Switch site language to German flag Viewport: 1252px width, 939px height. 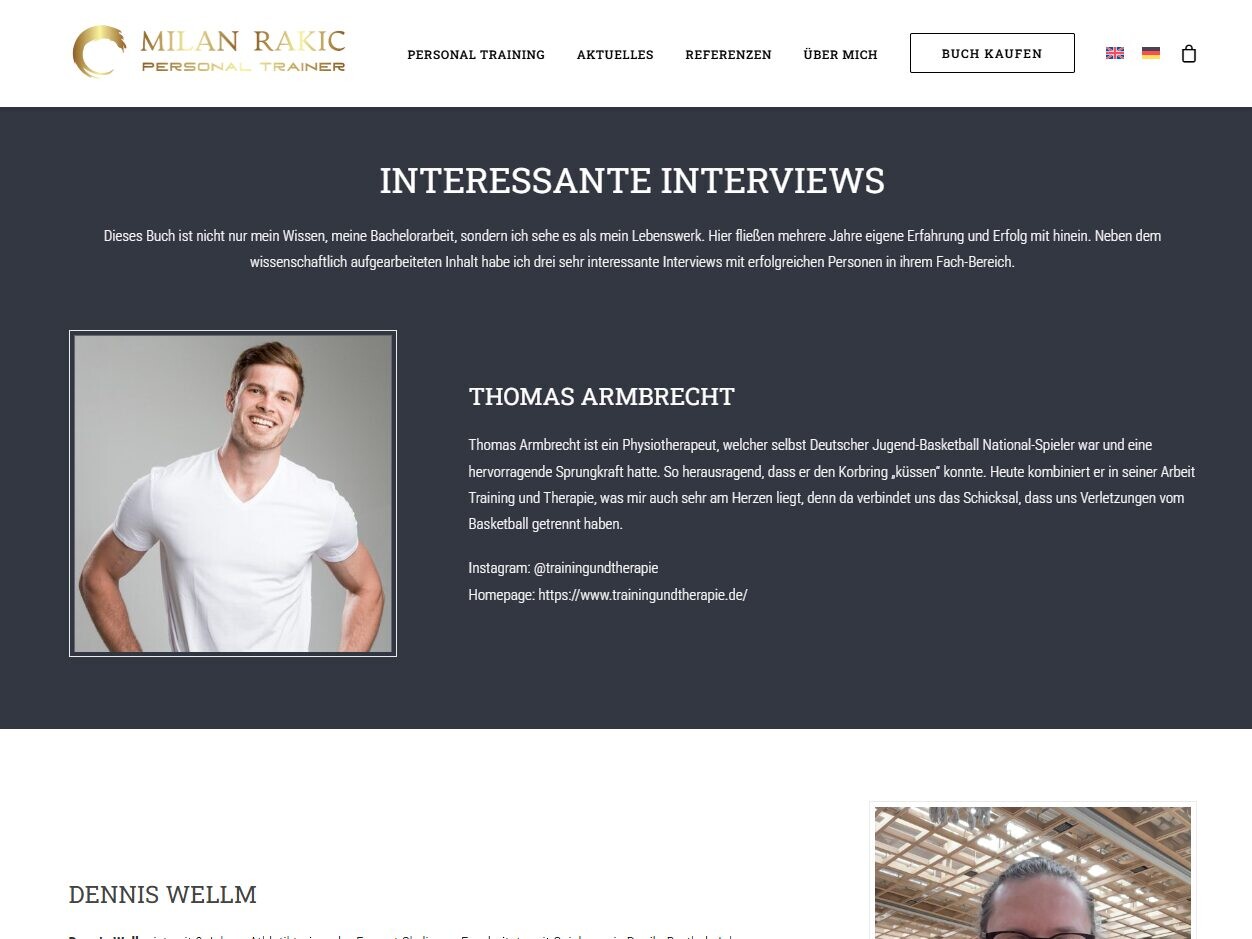coord(1151,53)
